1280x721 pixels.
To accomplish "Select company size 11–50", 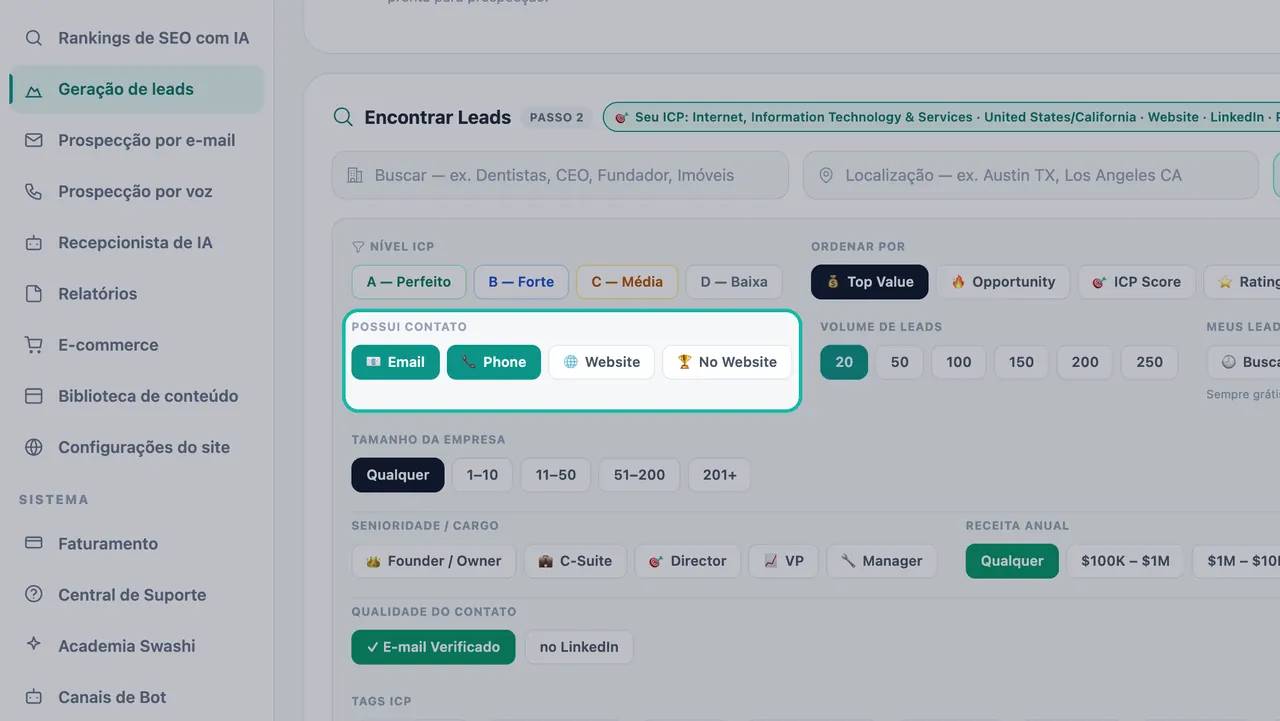I will (556, 475).
